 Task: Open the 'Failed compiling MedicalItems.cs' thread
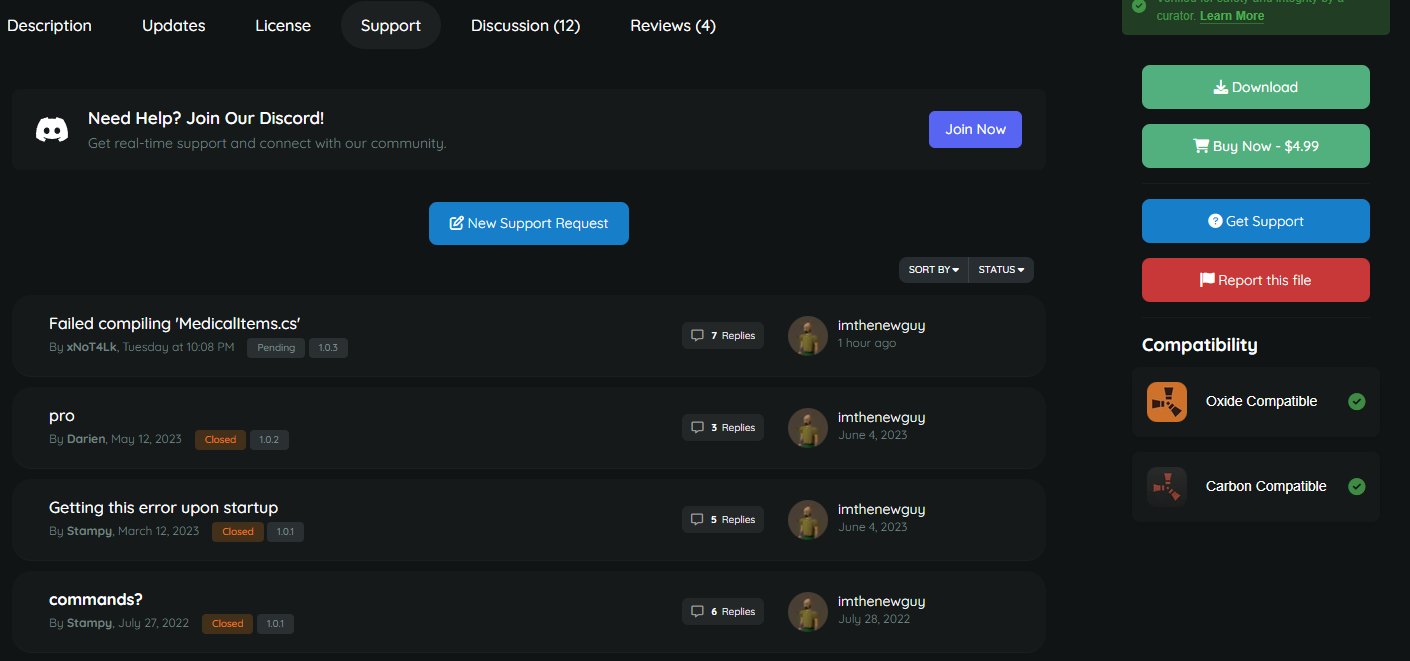pos(175,323)
